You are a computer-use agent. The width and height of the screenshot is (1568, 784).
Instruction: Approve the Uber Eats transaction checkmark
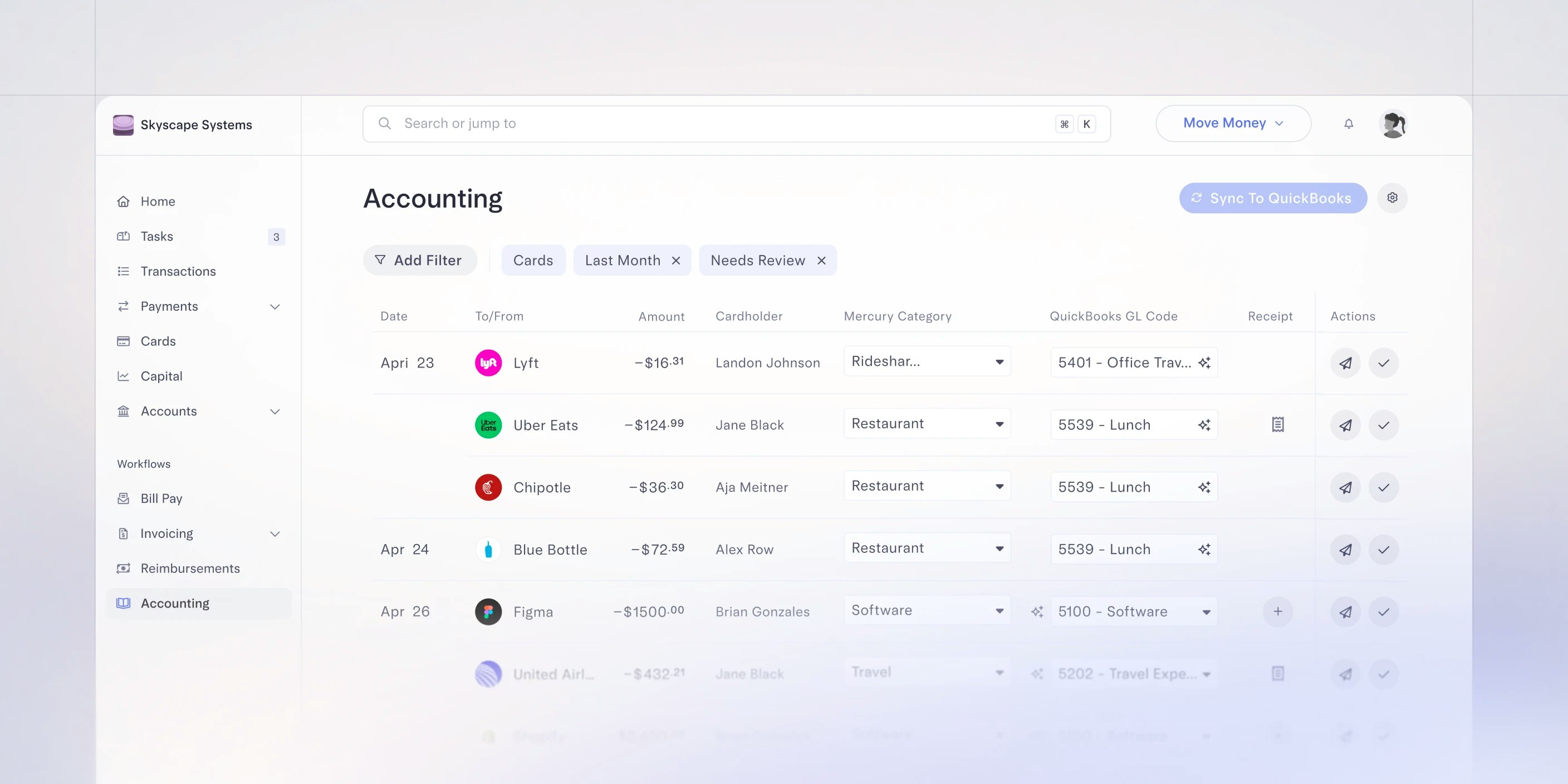[1384, 425]
